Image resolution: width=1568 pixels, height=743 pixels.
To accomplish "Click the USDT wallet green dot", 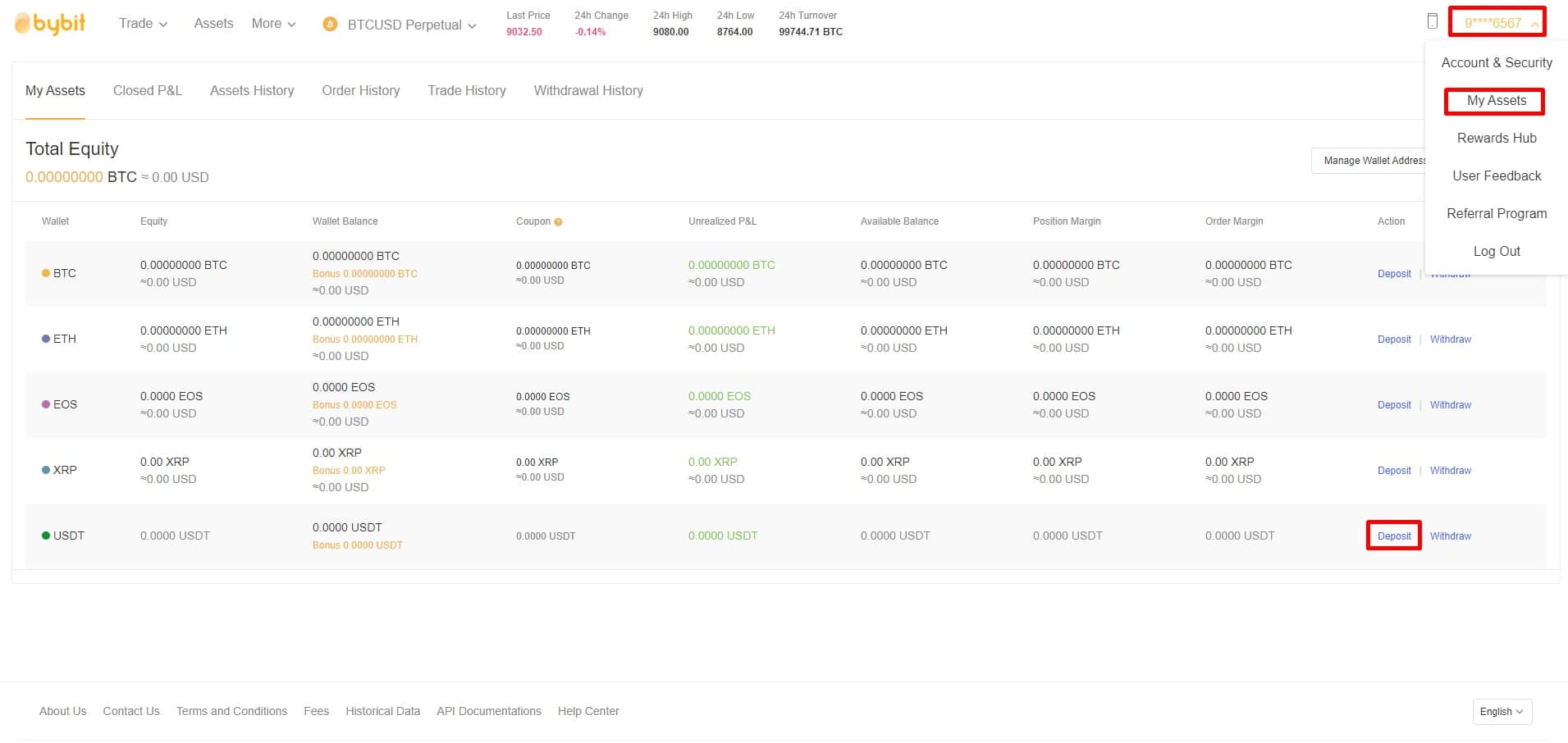I will click(46, 536).
